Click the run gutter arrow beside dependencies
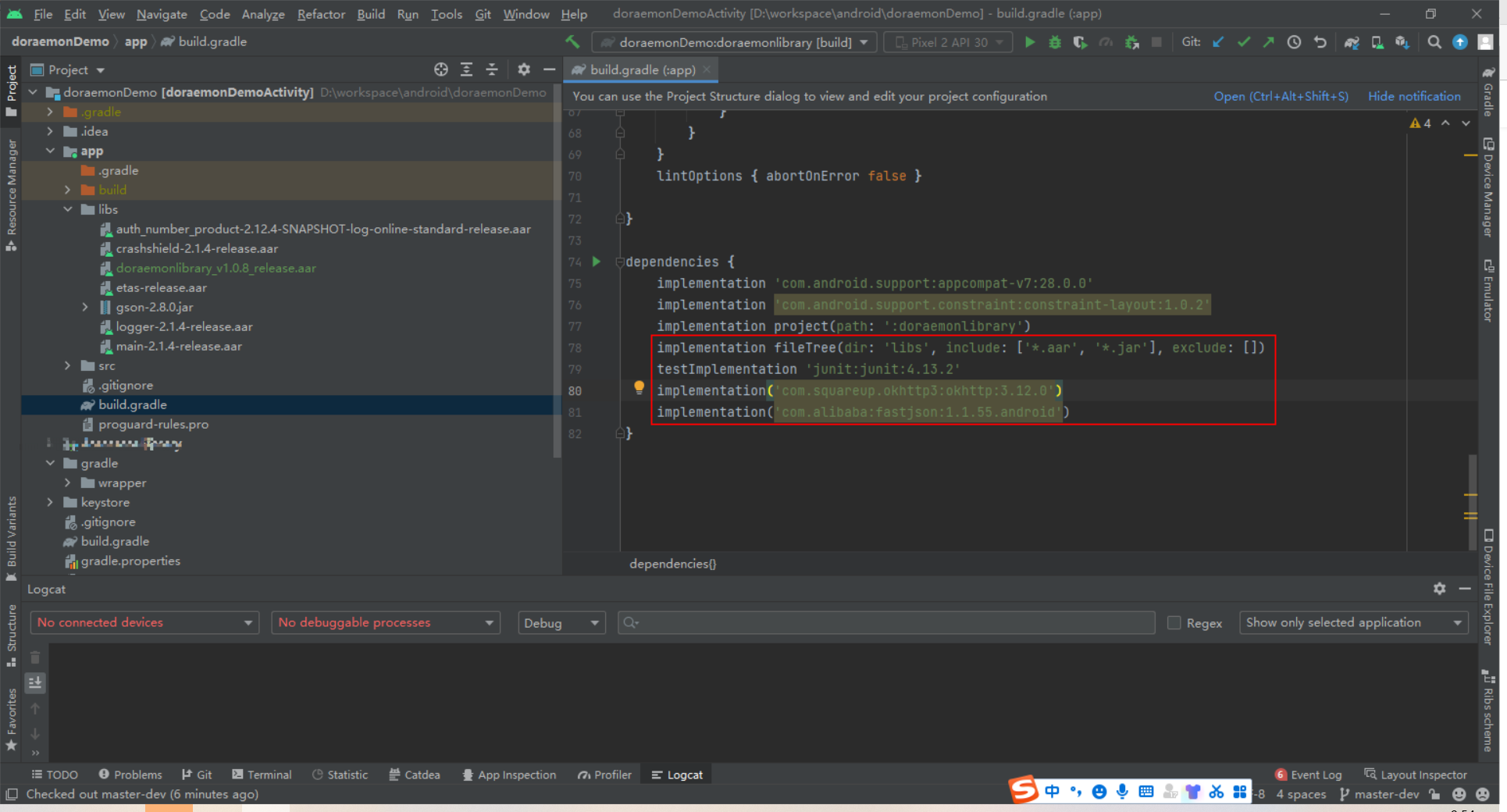This screenshot has height=812, width=1507. (597, 262)
